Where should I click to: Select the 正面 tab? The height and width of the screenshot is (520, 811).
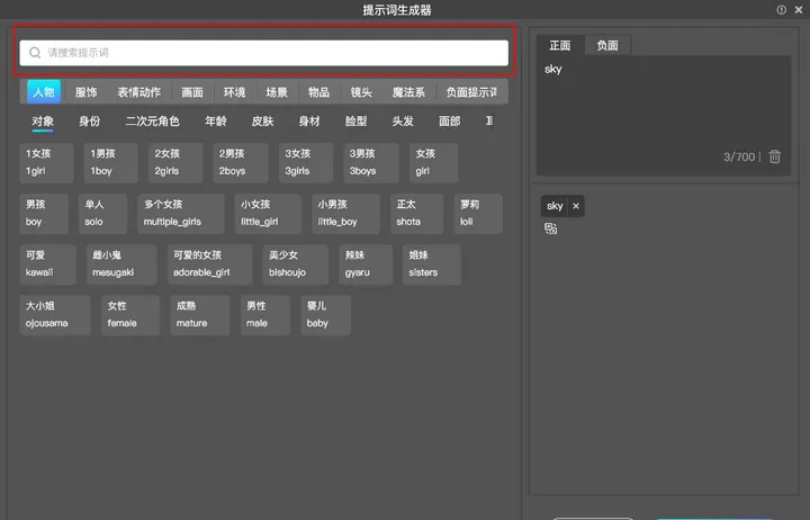pos(560,46)
